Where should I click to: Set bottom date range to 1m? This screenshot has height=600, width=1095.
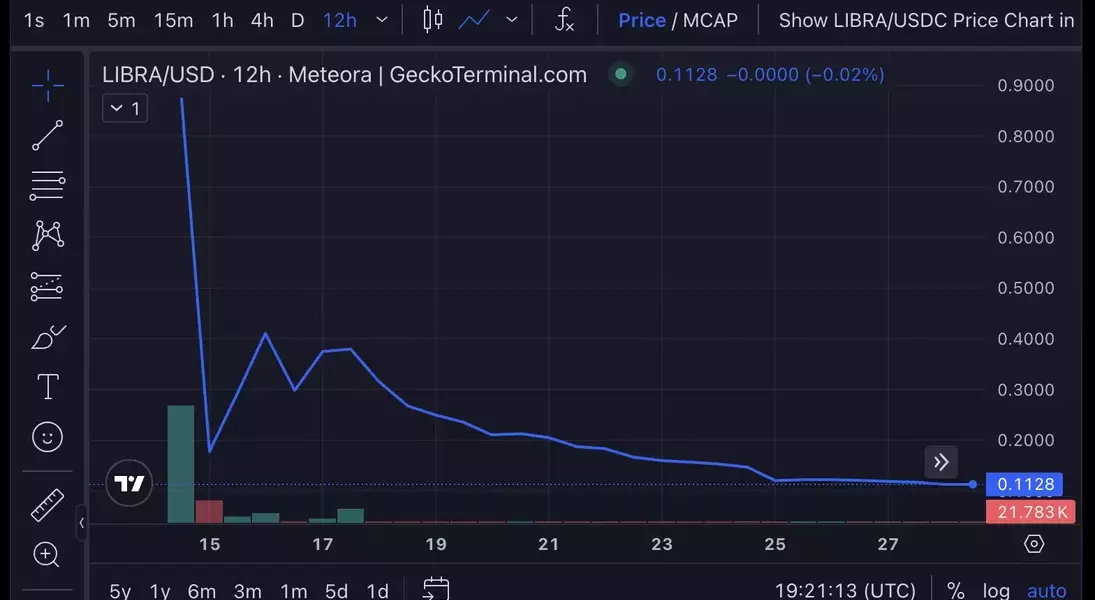point(294,592)
